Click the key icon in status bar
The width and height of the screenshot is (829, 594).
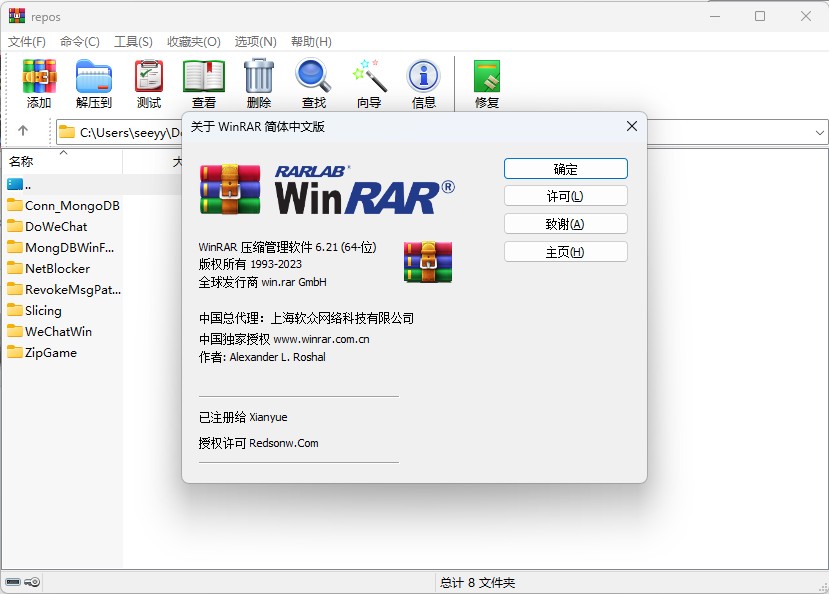(x=32, y=582)
